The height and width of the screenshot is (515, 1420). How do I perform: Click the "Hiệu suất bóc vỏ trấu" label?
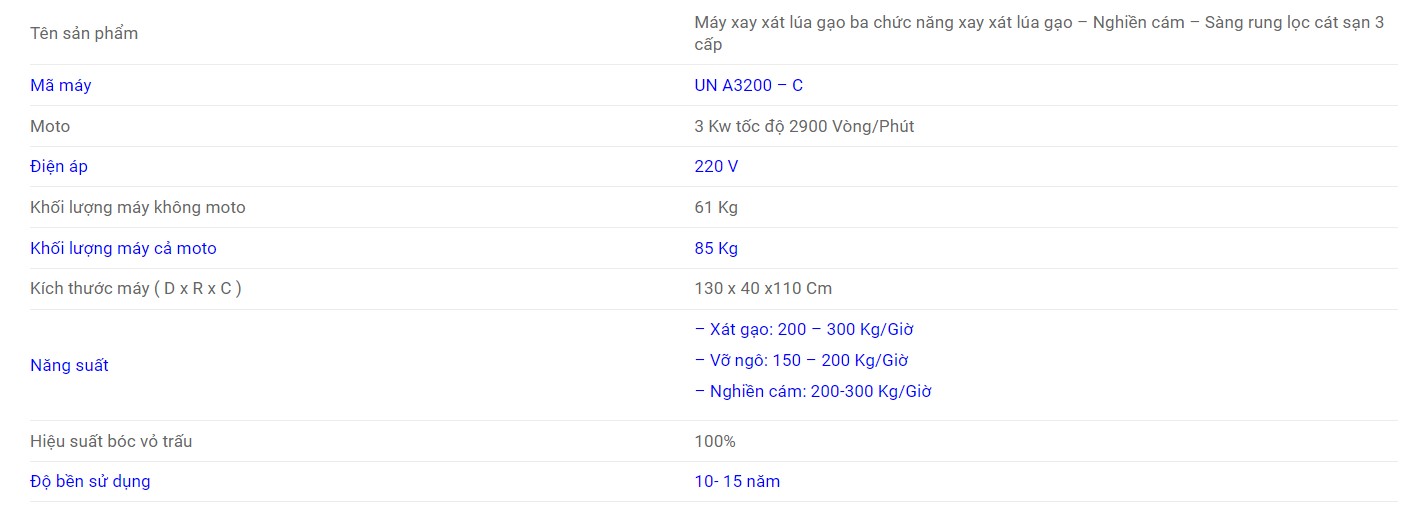pos(111,441)
